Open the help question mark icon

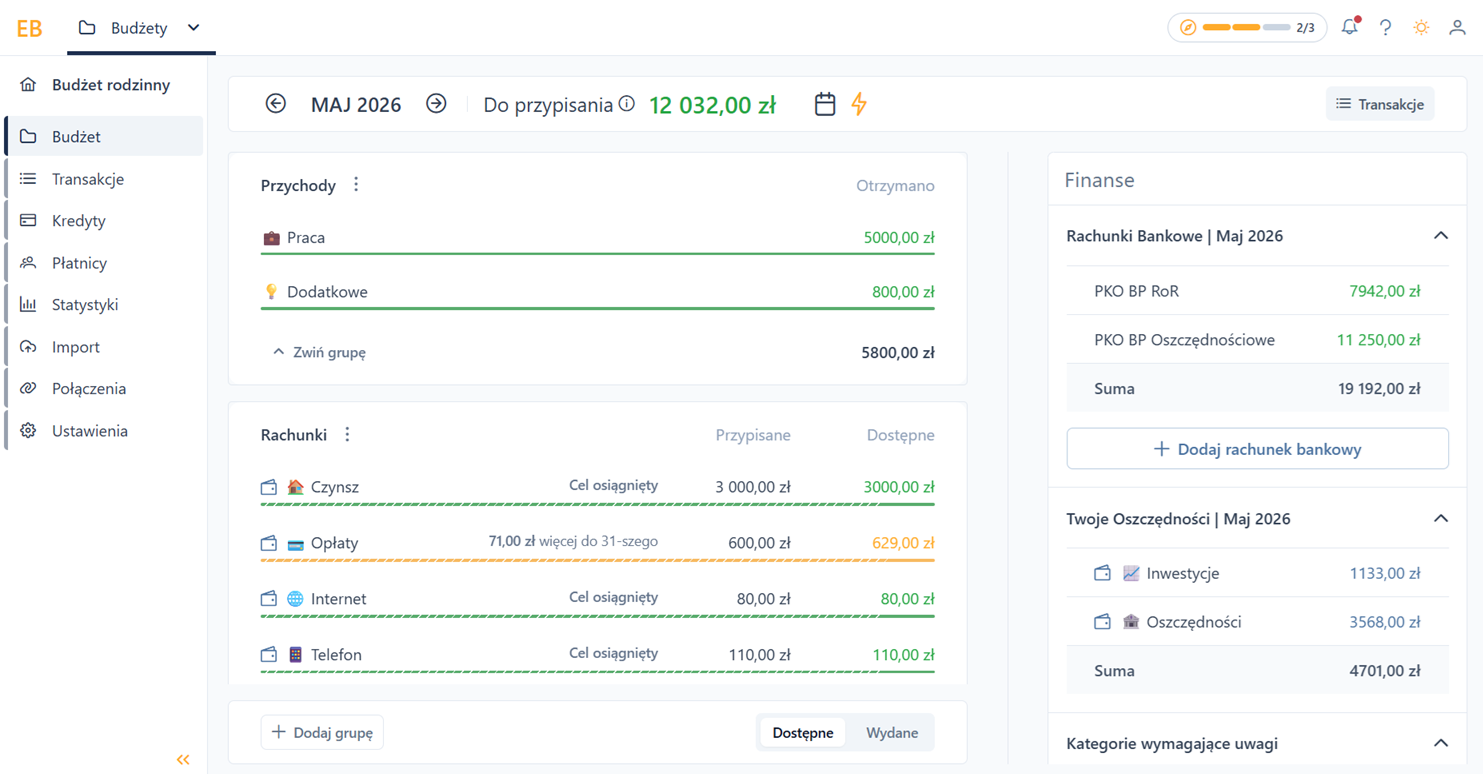click(x=1385, y=28)
